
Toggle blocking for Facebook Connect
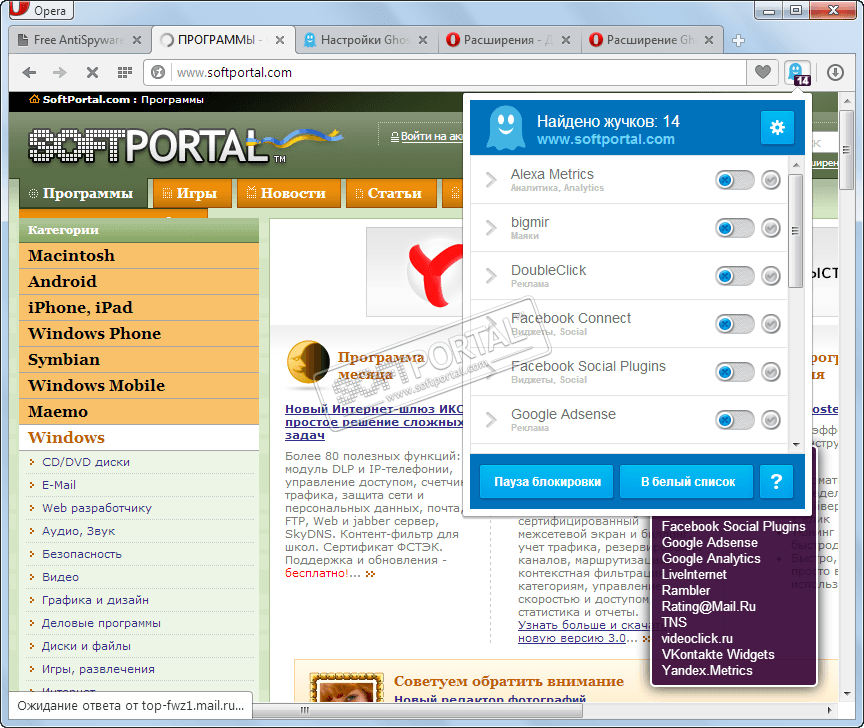(735, 324)
